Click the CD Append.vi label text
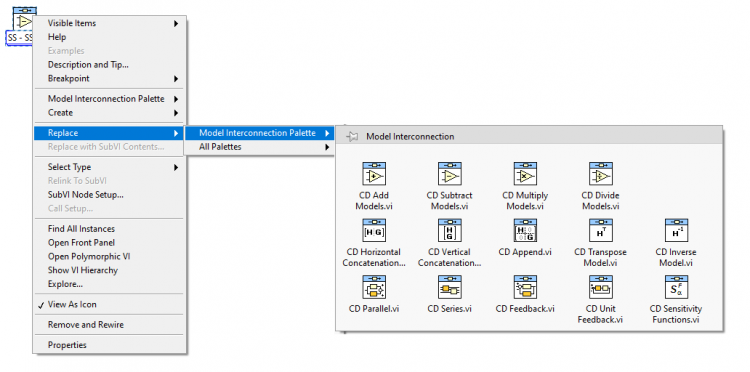Viewport: 750px width, 372px height. [525, 252]
